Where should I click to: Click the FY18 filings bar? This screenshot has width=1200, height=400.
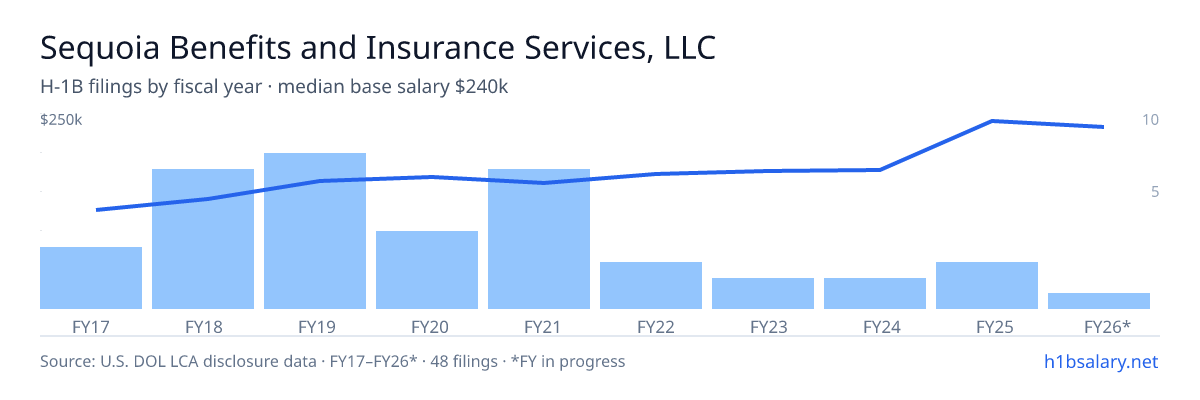203,239
